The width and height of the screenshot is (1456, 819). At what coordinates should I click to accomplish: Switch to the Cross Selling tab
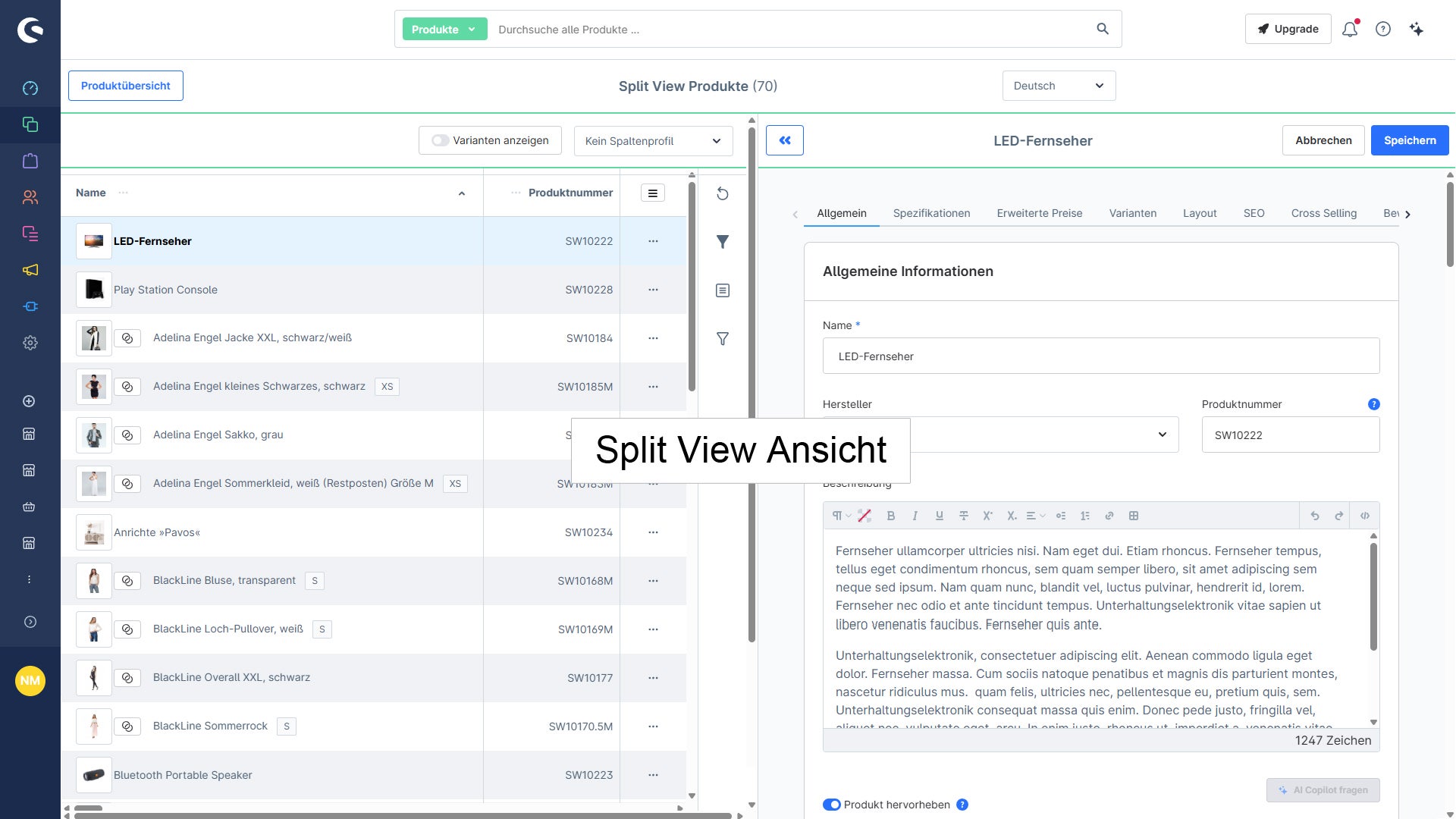click(x=1324, y=213)
